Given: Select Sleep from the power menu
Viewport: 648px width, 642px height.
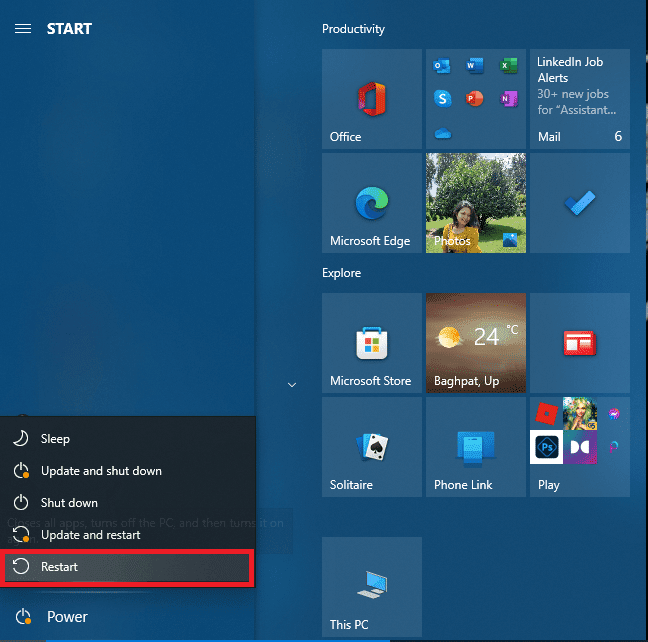Looking at the screenshot, I should 127,439.
